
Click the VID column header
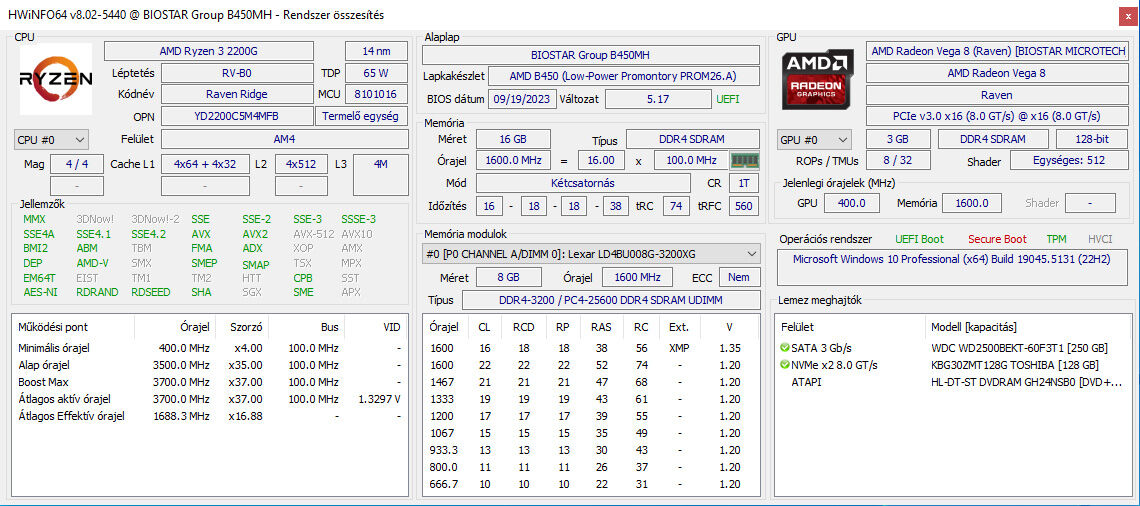pyautogui.click(x=375, y=327)
